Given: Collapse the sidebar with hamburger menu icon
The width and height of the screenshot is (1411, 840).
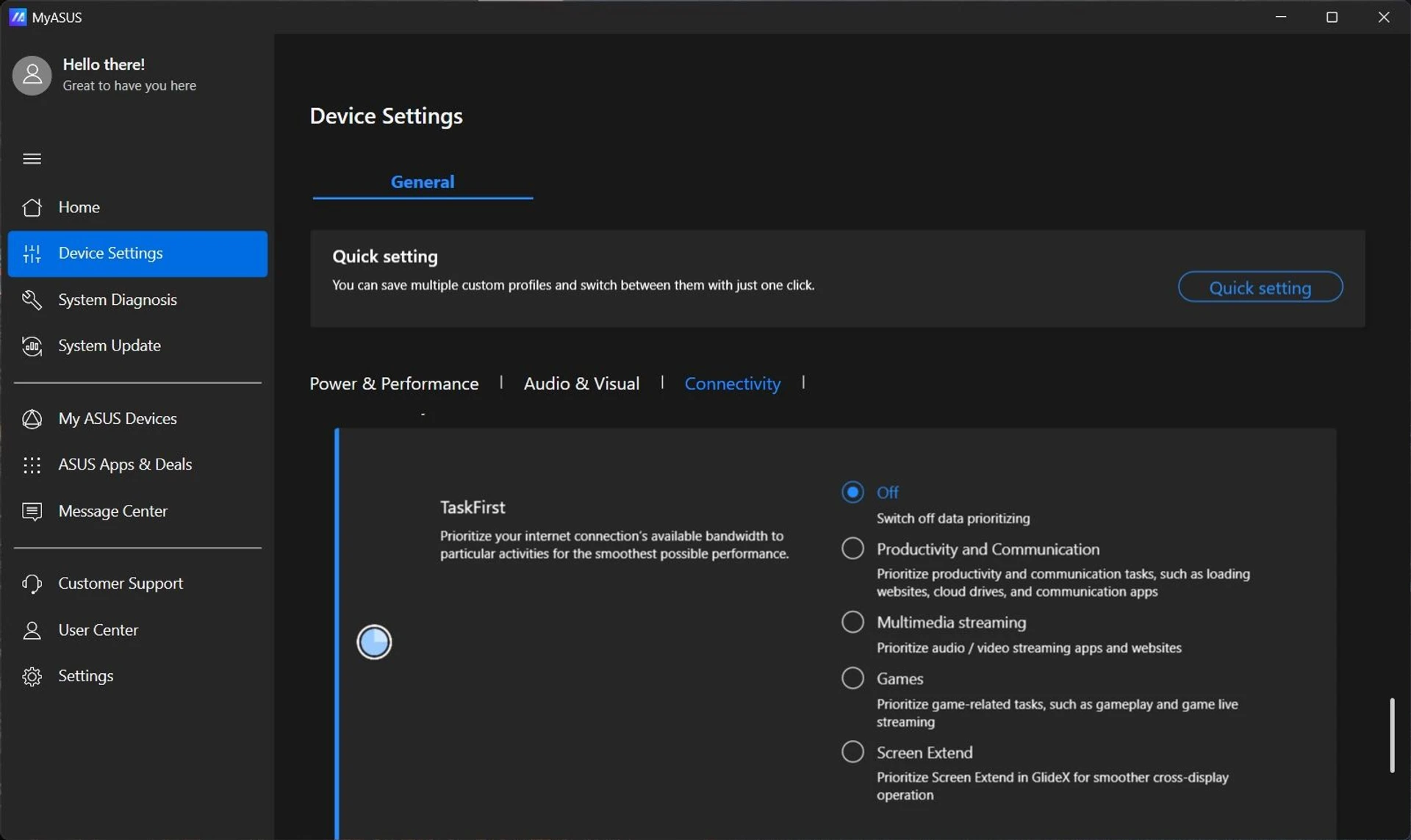Looking at the screenshot, I should (32, 159).
